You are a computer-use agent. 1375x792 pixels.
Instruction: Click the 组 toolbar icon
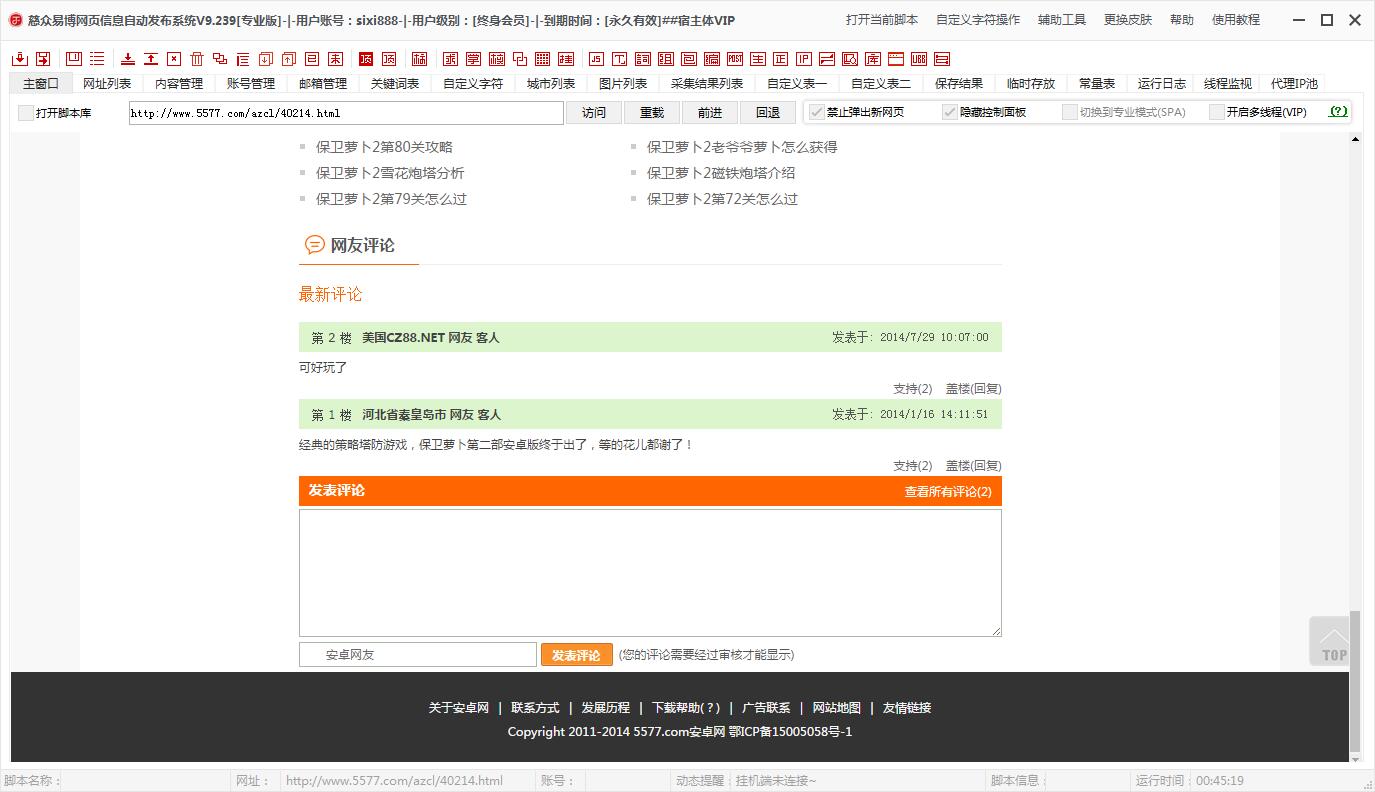point(665,59)
